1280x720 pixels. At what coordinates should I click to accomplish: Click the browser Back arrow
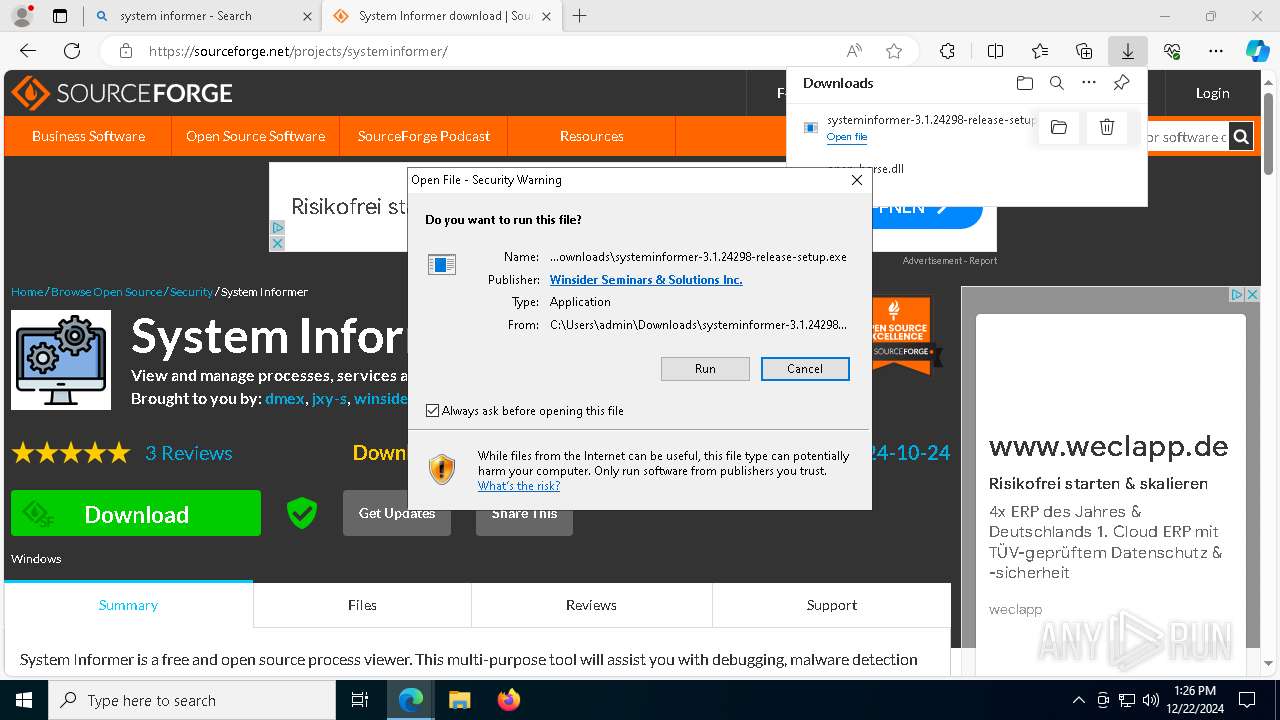point(28,51)
